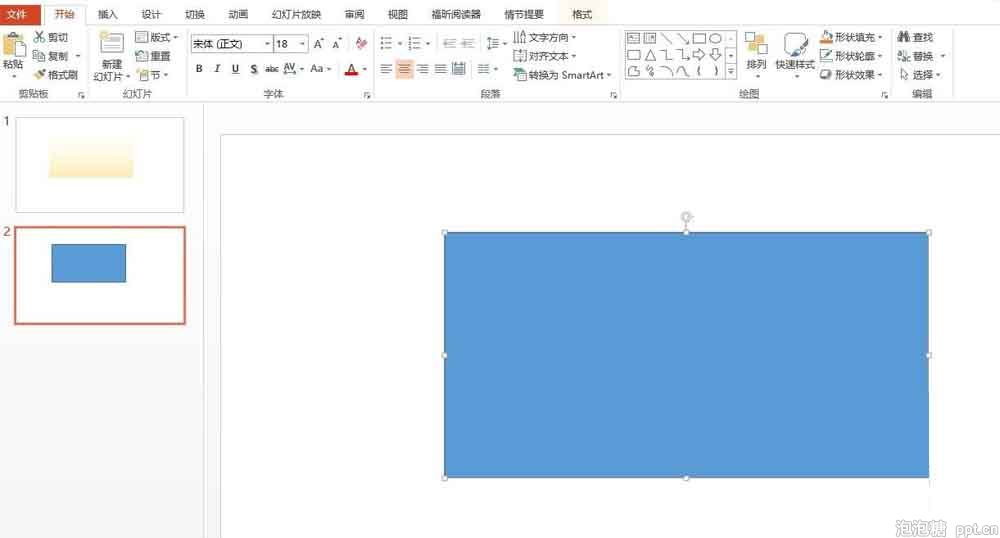The image size is (1000, 538).
Task: Open the Format (格式) ribbon tab
Action: (x=581, y=15)
